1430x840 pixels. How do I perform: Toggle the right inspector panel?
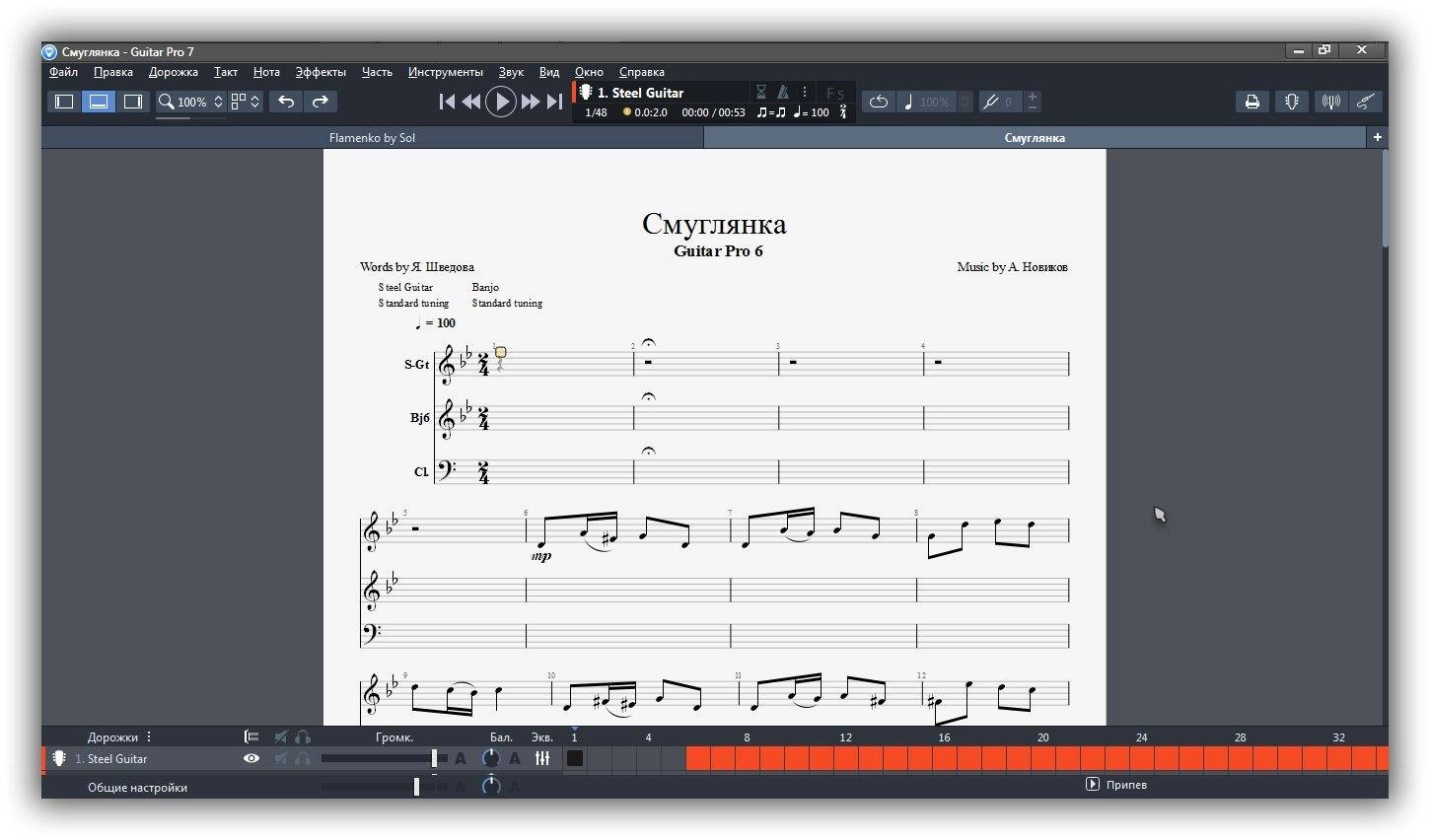pyautogui.click(x=132, y=102)
